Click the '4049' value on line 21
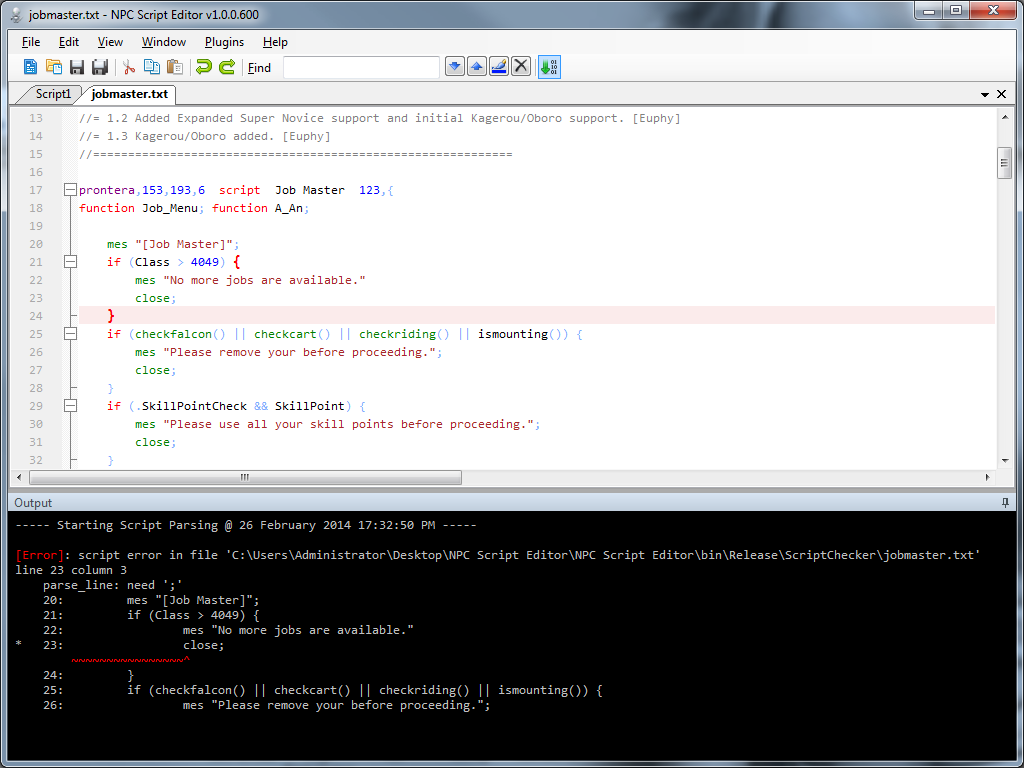 point(204,262)
